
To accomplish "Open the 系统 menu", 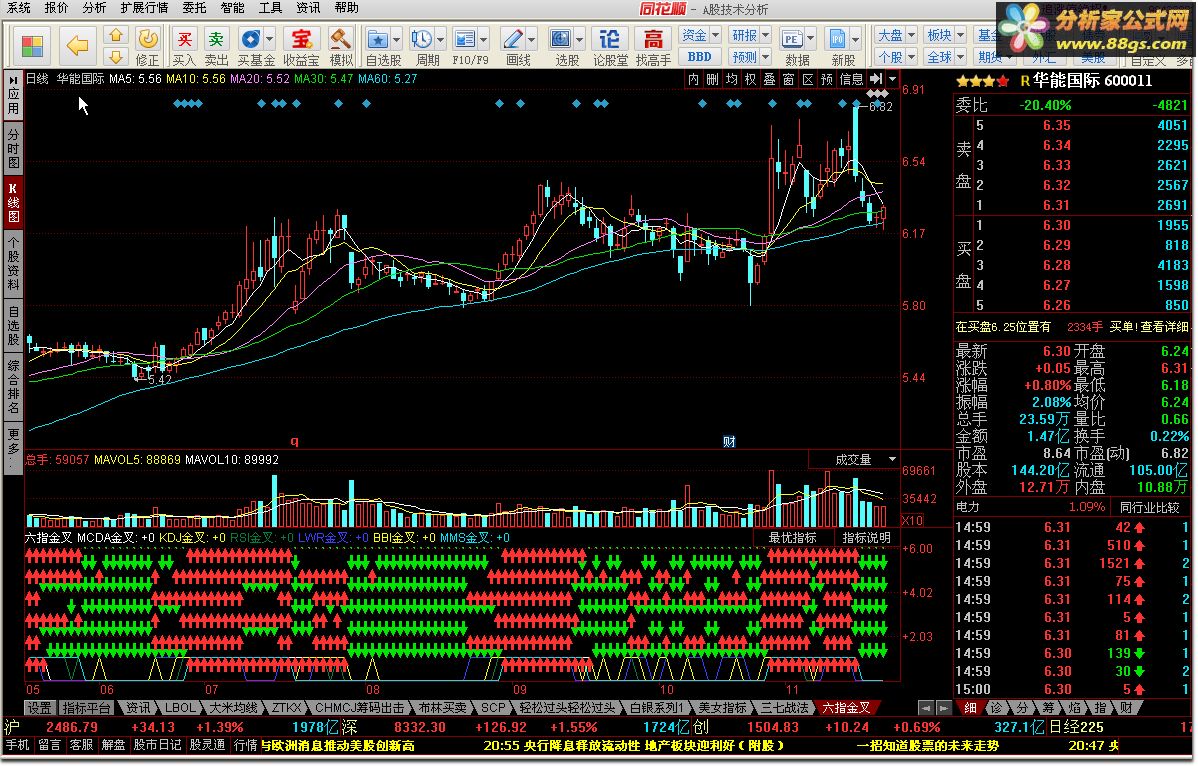I will tap(18, 8).
